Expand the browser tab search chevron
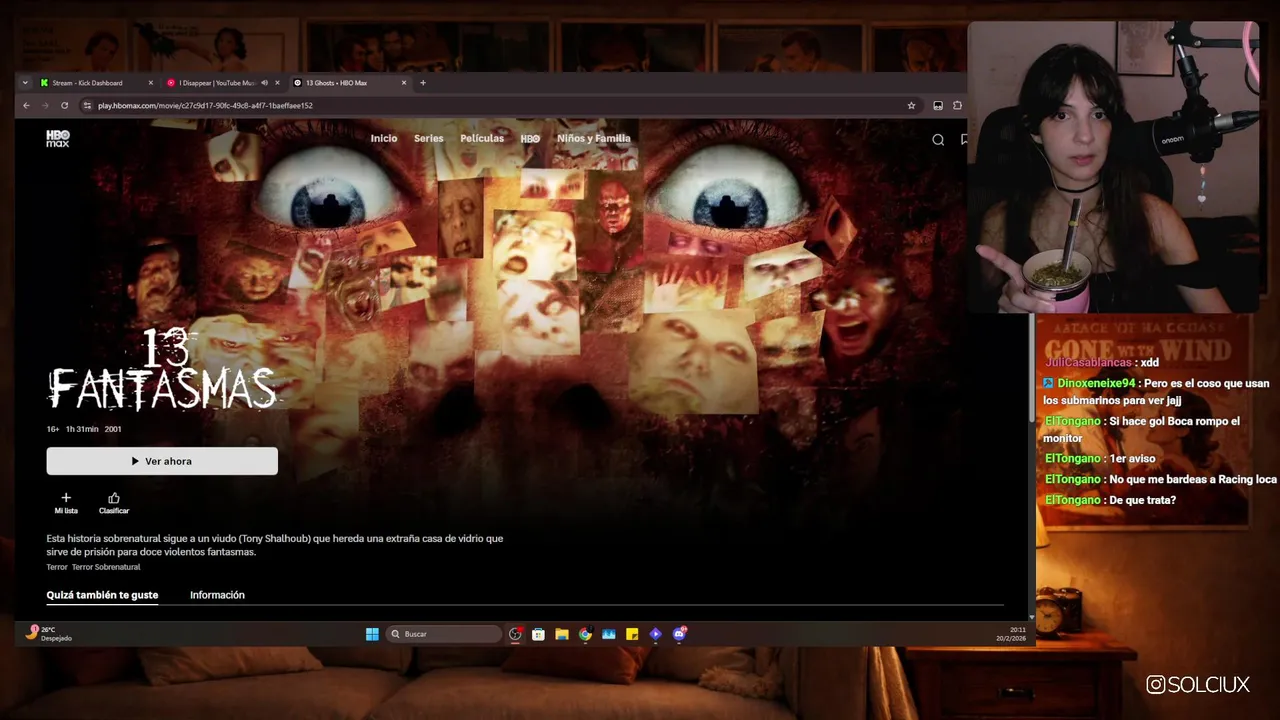The image size is (1280, 720). [x=25, y=83]
